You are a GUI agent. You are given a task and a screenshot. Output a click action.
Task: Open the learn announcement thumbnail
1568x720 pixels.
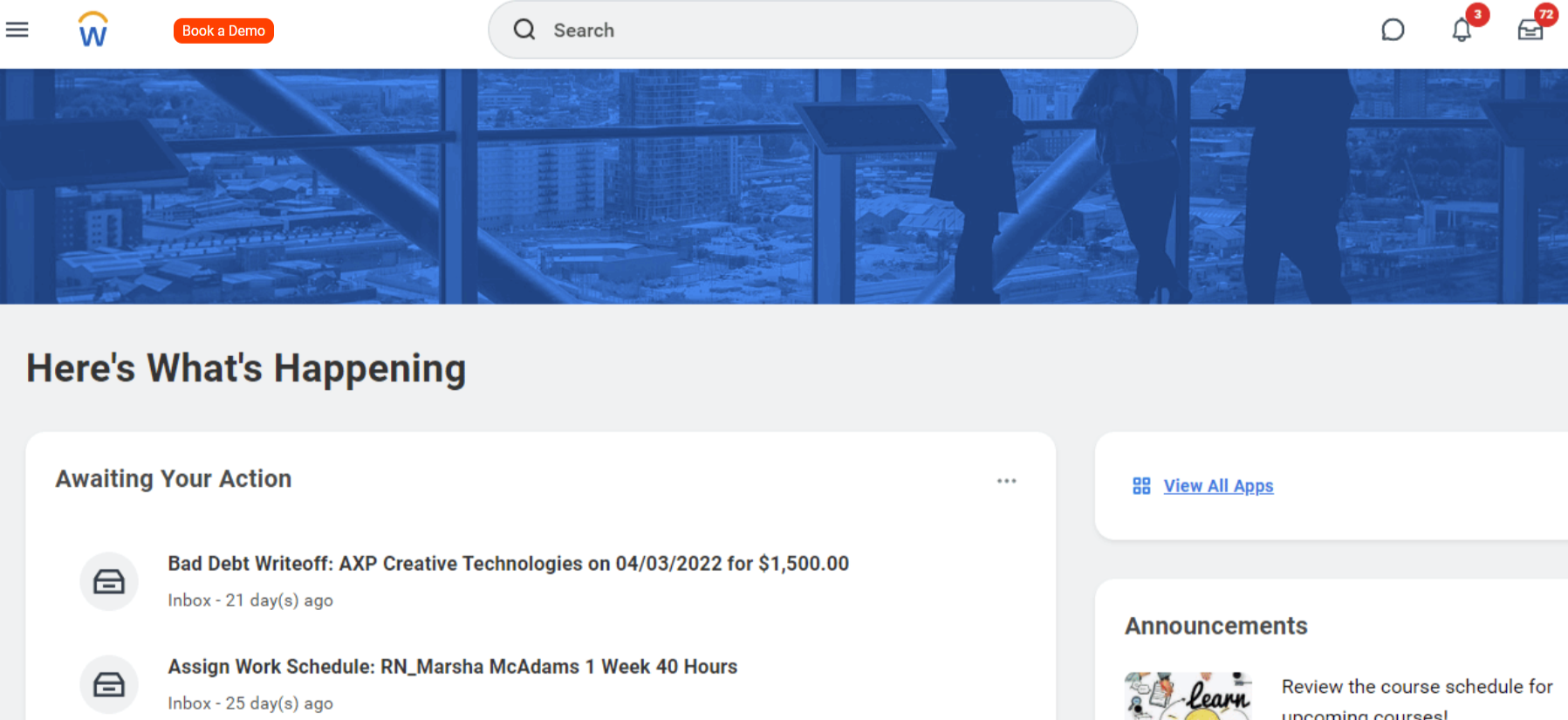[1188, 696]
